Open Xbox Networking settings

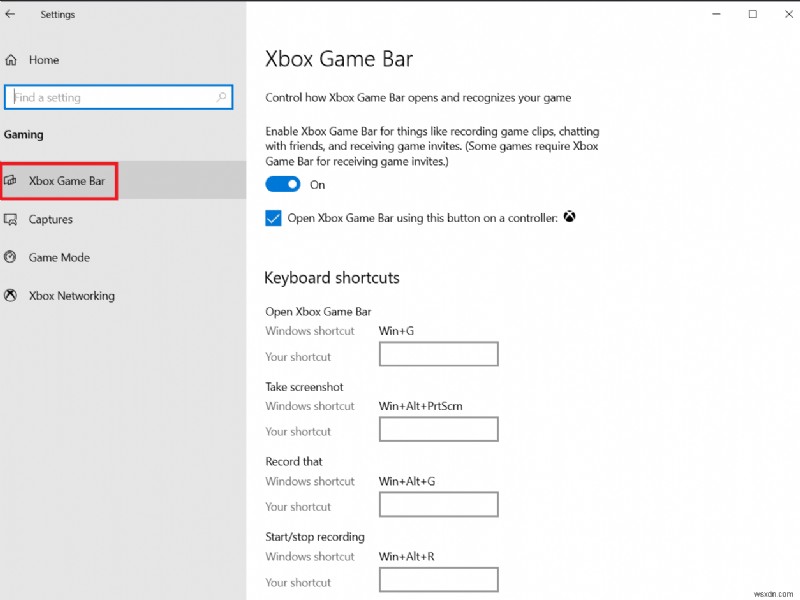71,295
